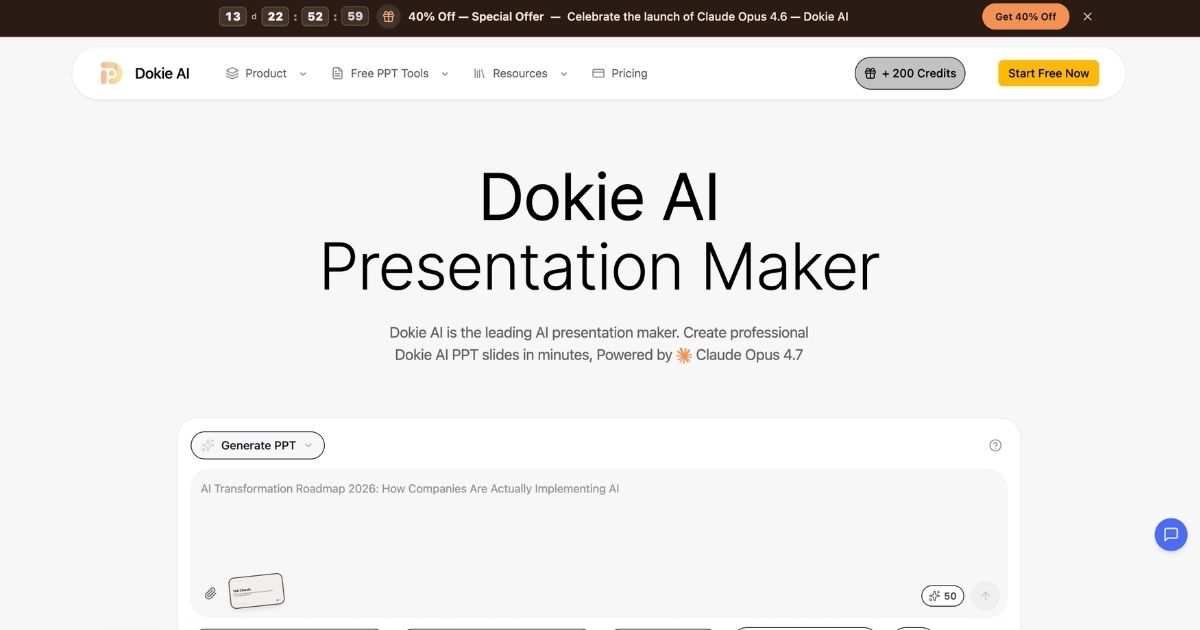Click the Pricing card icon

pos(598,73)
